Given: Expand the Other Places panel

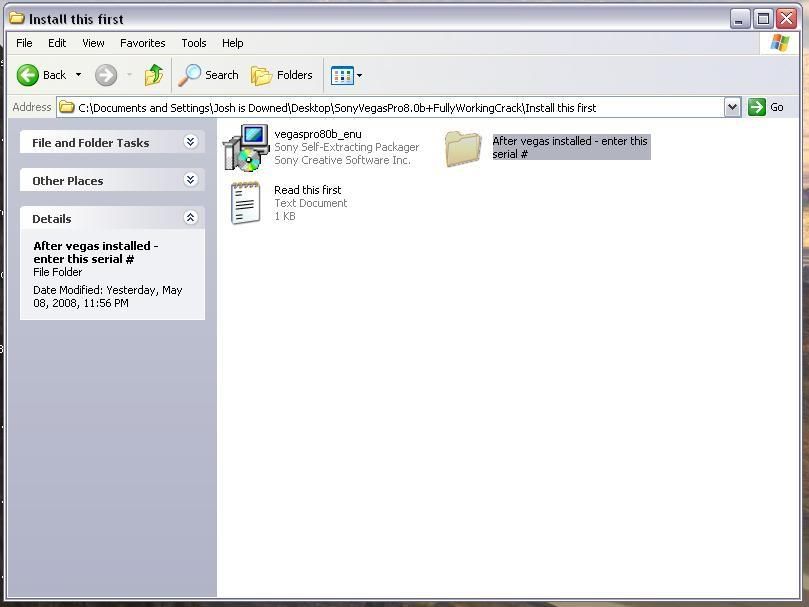Looking at the screenshot, I should [190, 180].
